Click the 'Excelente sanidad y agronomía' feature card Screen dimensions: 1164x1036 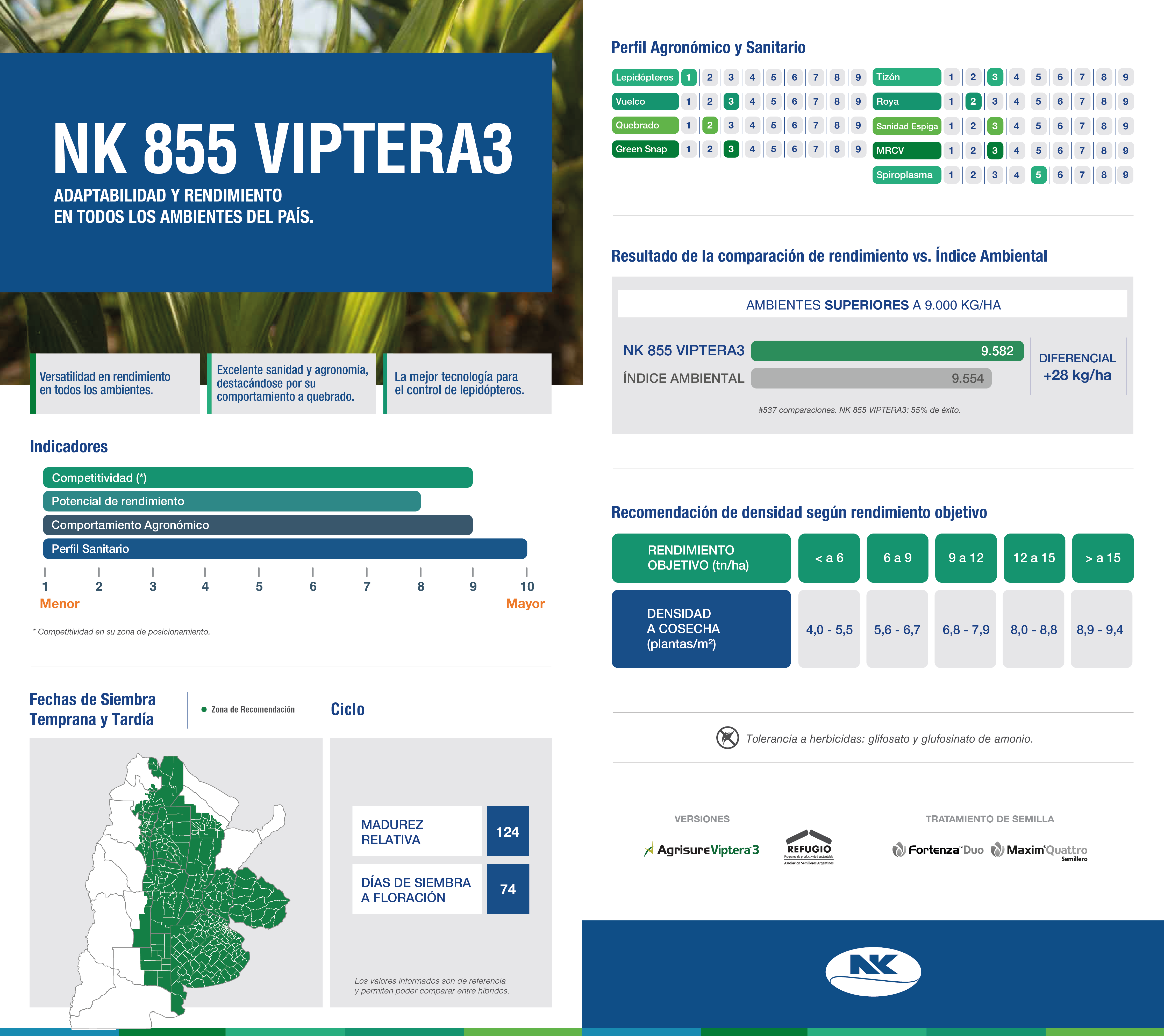coord(291,384)
